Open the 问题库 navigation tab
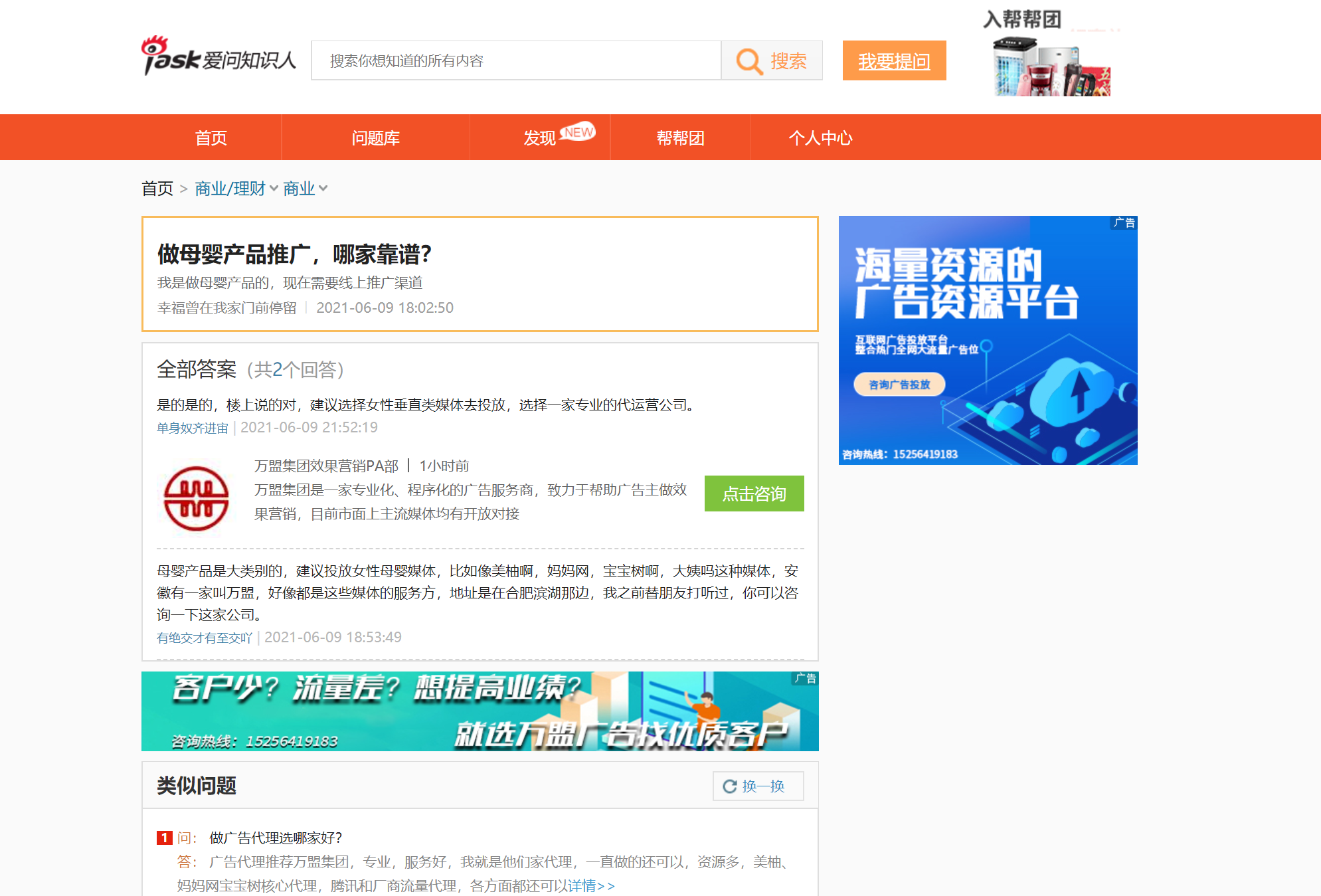The image size is (1321, 896). 376,137
